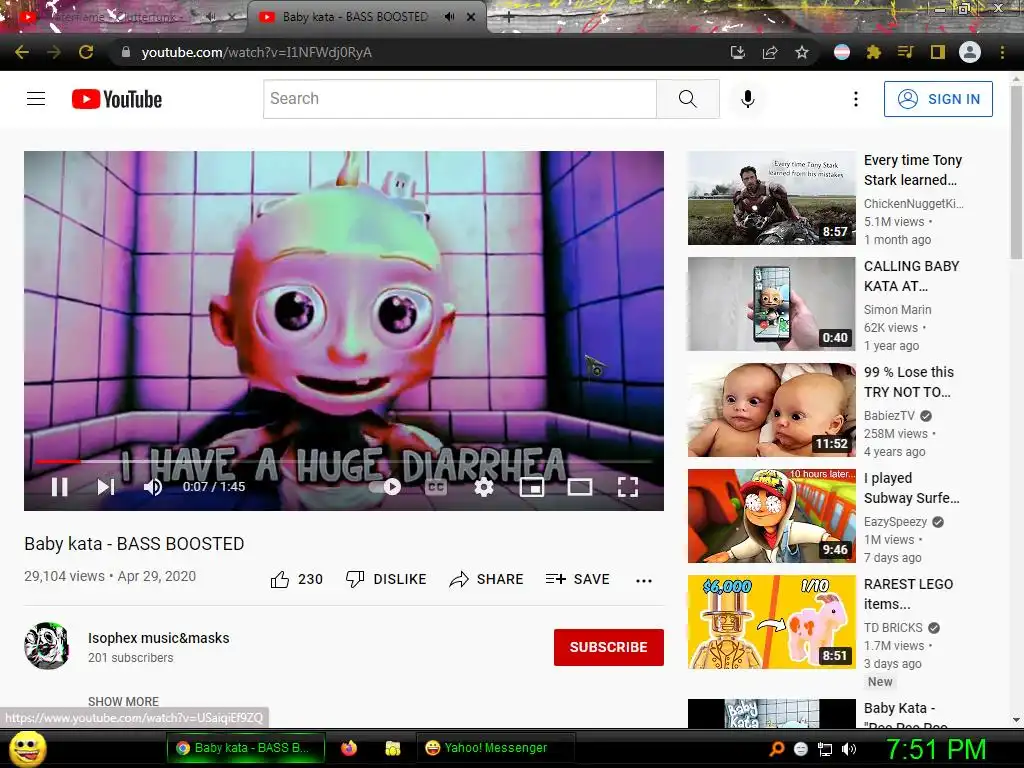Open the media controls playlist icon
This screenshot has height=768, width=1024.
pos(906,52)
